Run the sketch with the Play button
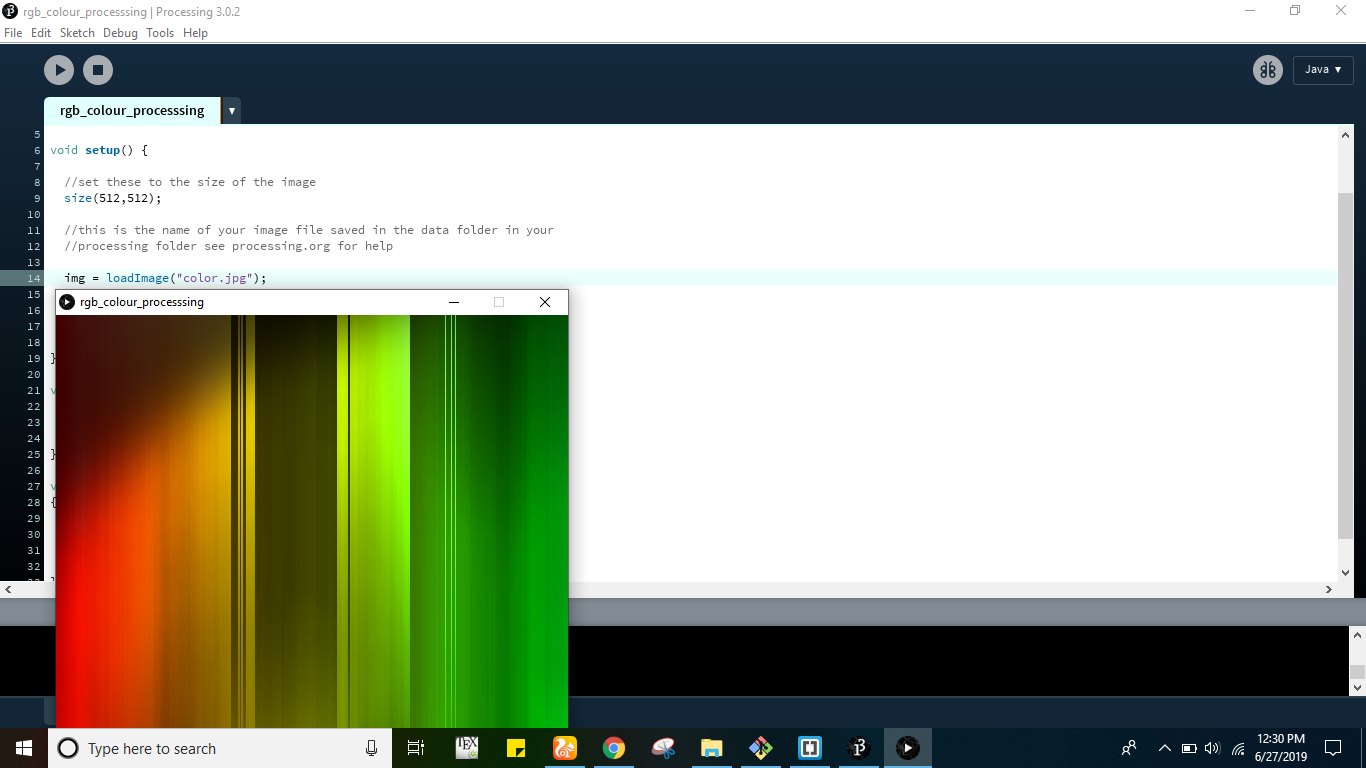Viewport: 1366px width, 768px height. 58,70
